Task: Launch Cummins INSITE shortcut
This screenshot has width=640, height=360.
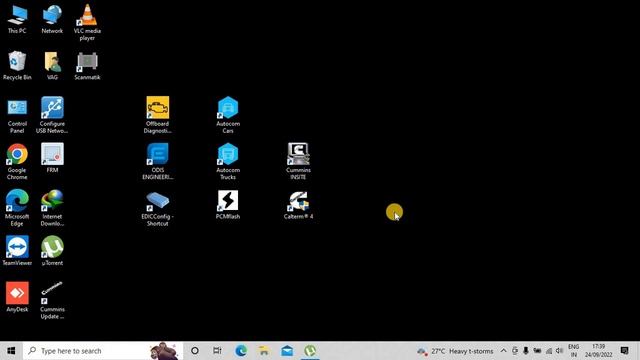Action: [x=298, y=162]
